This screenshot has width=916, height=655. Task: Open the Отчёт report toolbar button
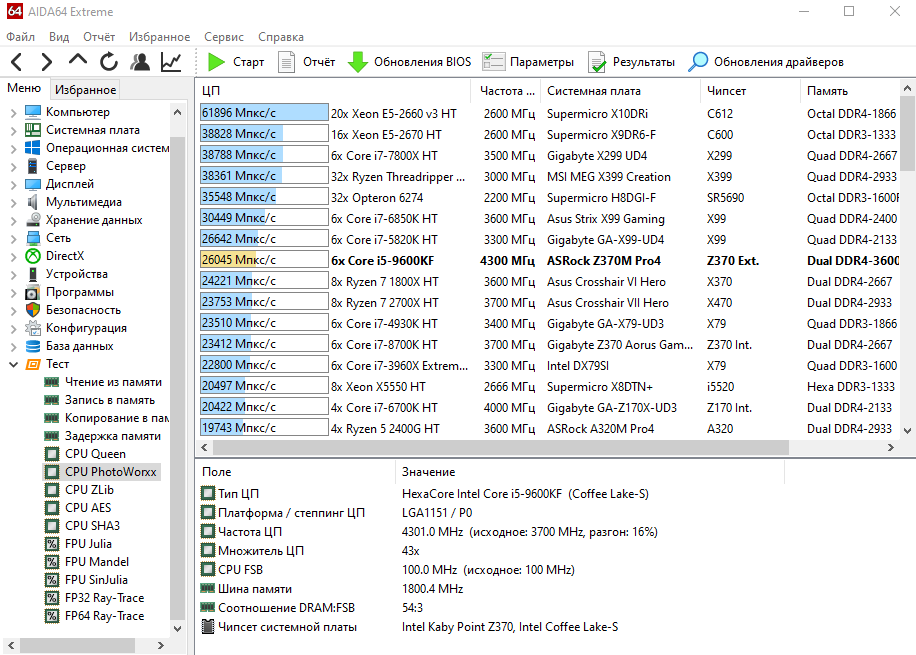(x=307, y=62)
